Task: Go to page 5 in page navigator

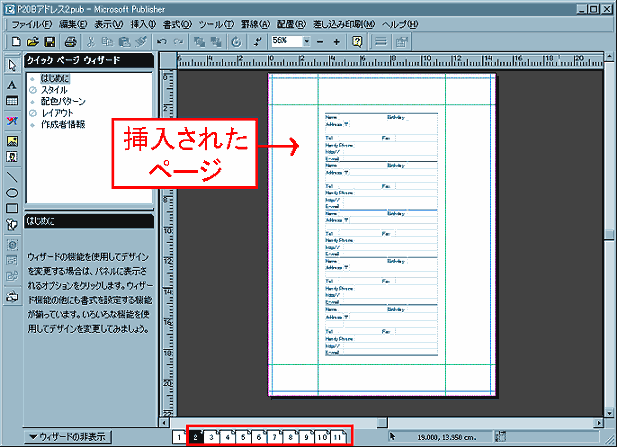Action: 243,437
